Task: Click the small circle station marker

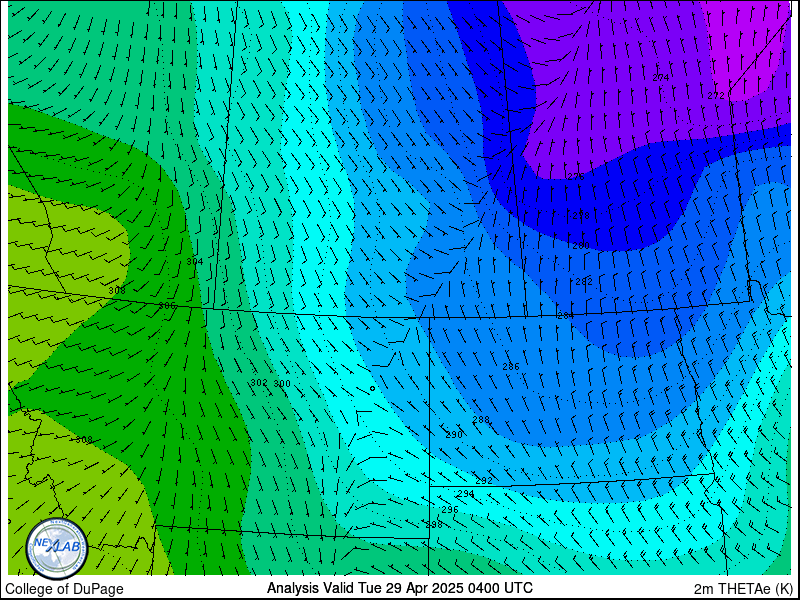Action: (372, 388)
